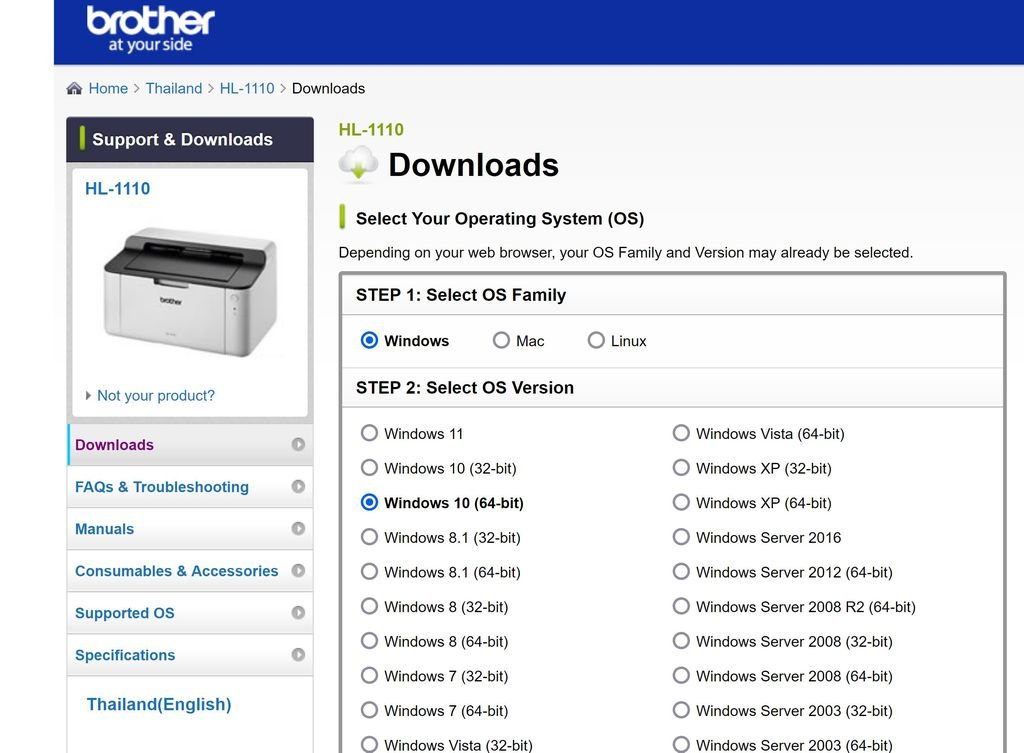Choose the Windows 10 (32-bit) option
1024x753 pixels.
coord(369,468)
